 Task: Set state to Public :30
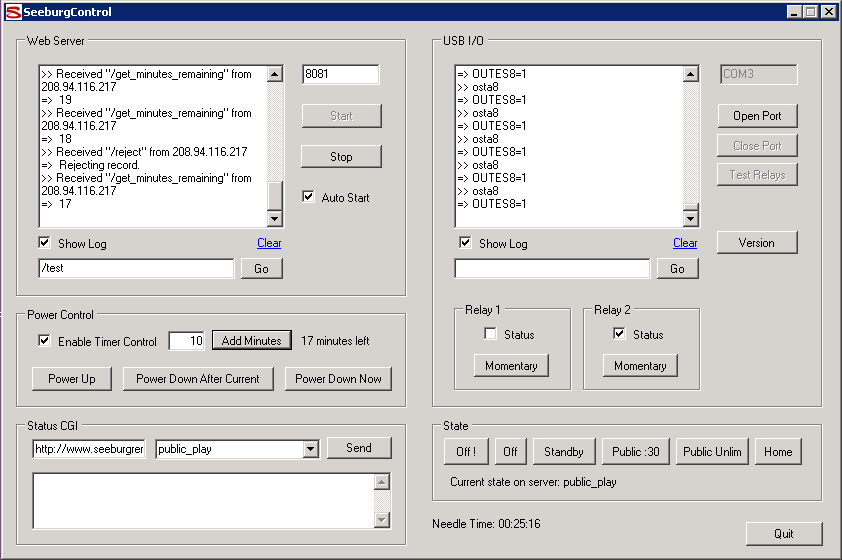tap(636, 452)
